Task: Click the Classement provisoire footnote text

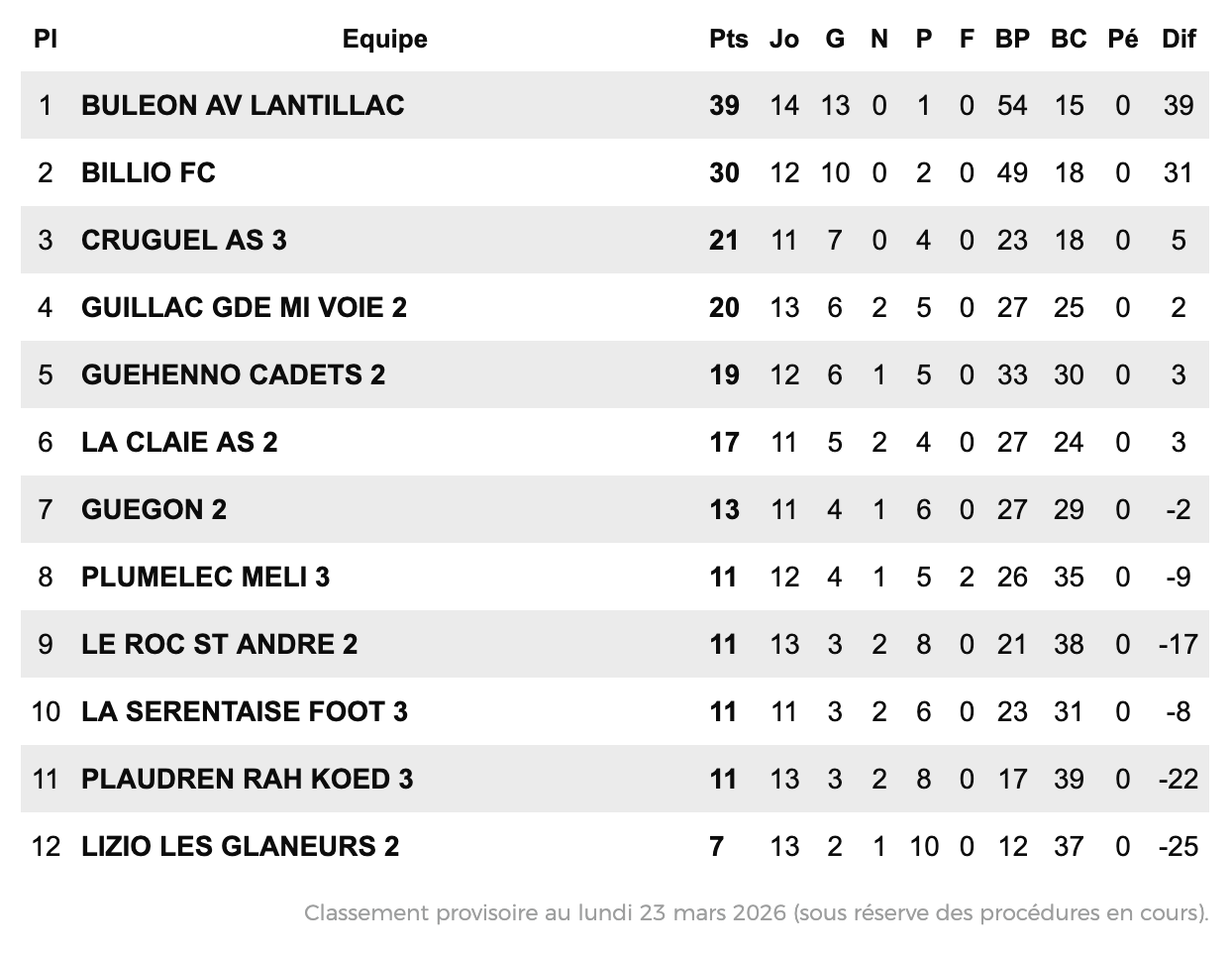Action: pos(756,912)
